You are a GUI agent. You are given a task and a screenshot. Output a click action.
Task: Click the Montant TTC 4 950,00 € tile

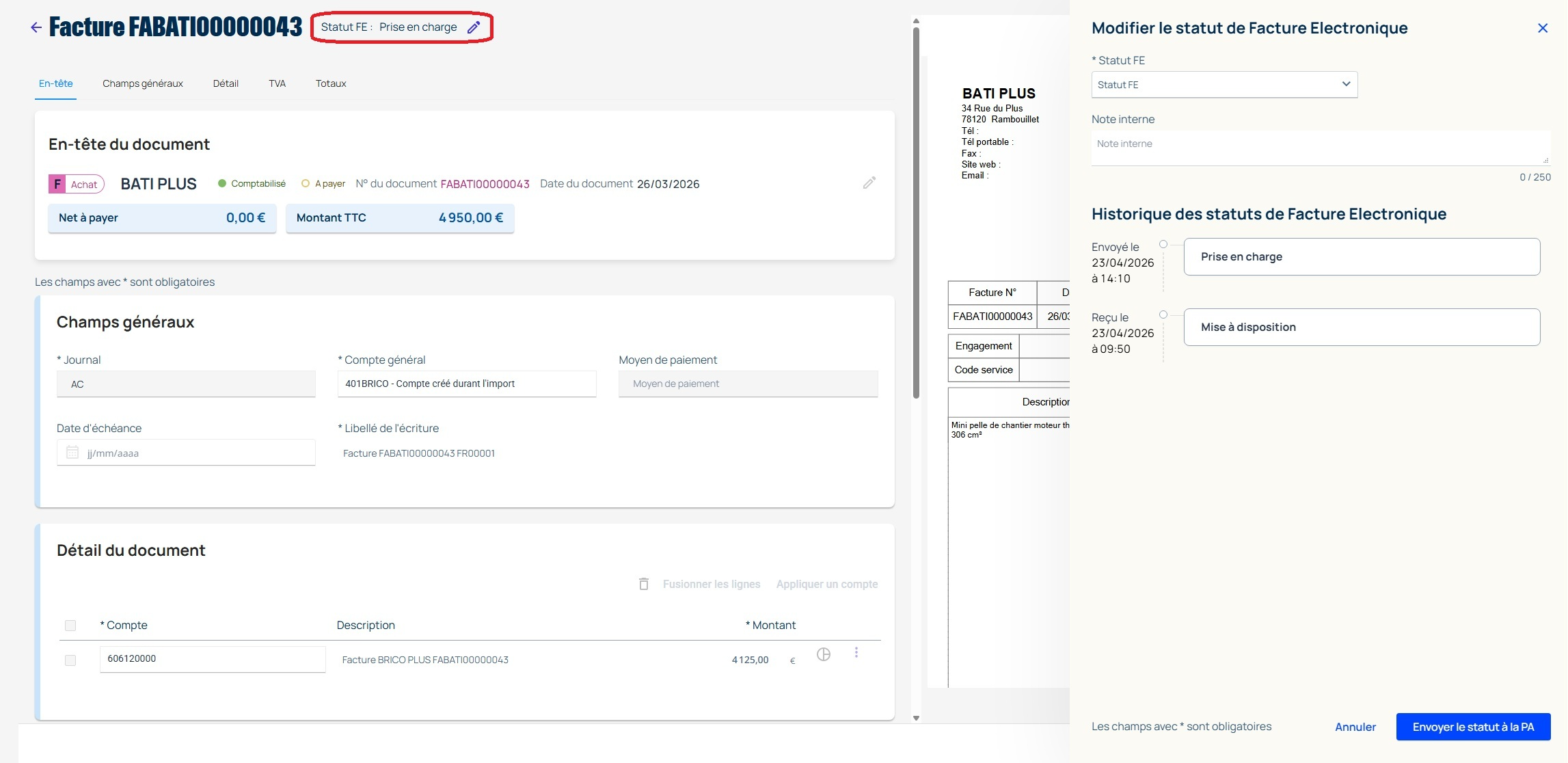coord(400,218)
